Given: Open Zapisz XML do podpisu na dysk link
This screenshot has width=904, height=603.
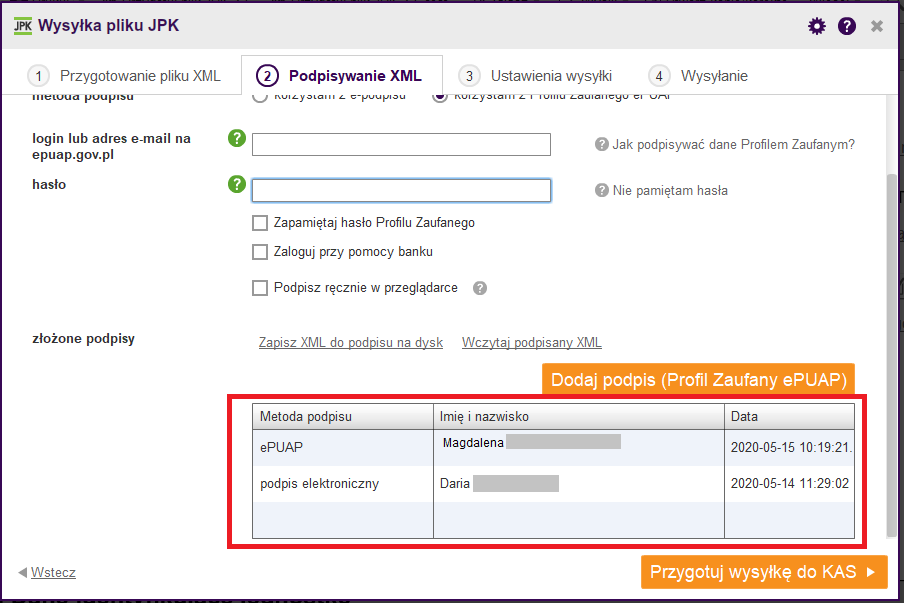Looking at the screenshot, I should [351, 342].
